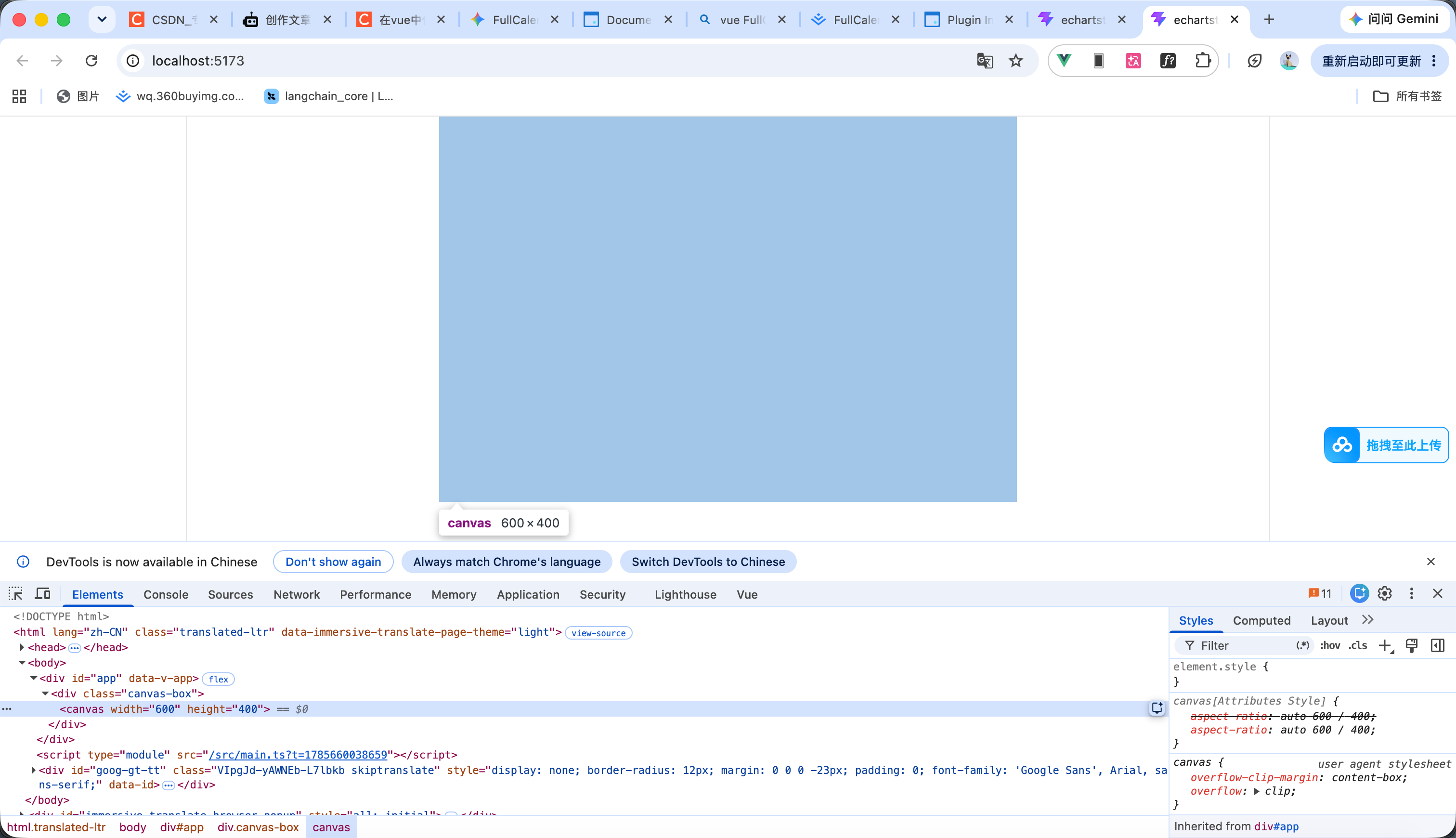The height and width of the screenshot is (838, 1456).
Task: Open the Chrome three-dot menu
Action: 1434,61
